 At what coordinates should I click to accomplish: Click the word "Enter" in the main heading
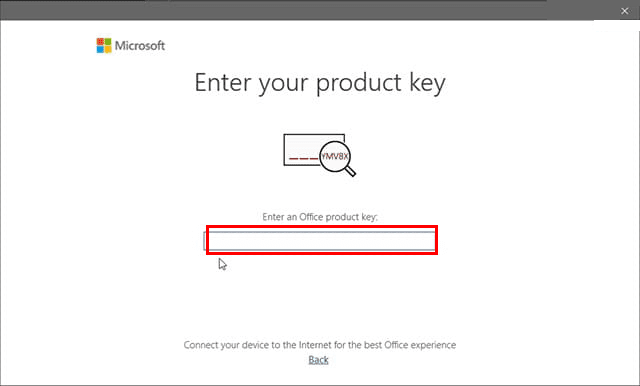pos(222,82)
